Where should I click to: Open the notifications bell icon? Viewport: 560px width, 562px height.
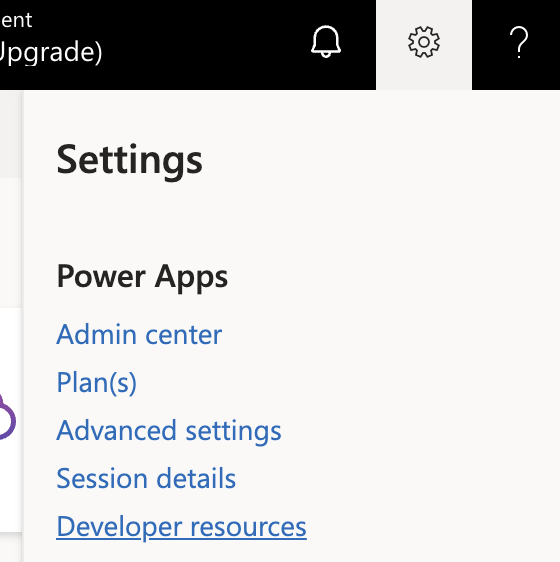tap(326, 42)
